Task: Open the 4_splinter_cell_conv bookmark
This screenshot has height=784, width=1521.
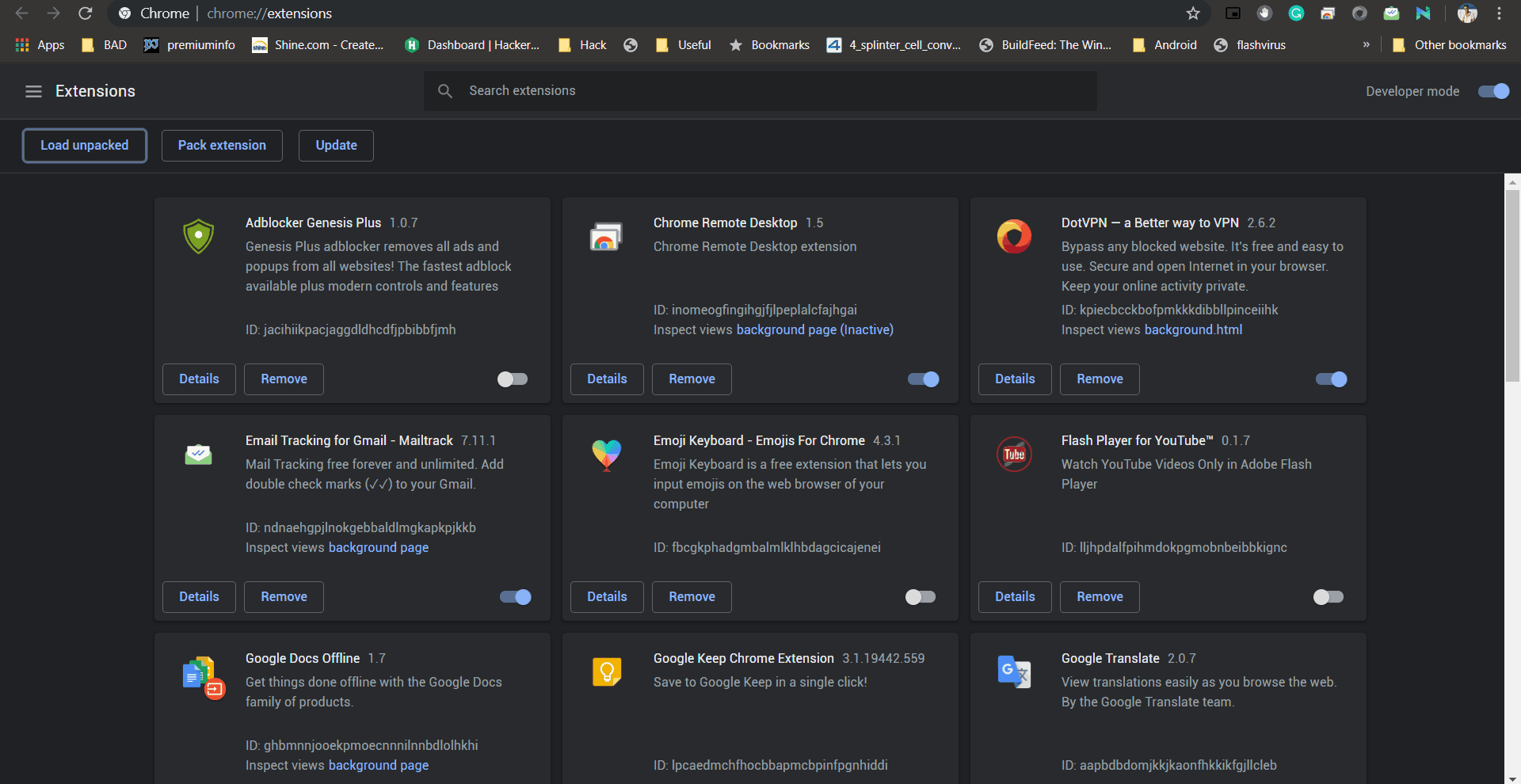Action: pyautogui.click(x=894, y=45)
